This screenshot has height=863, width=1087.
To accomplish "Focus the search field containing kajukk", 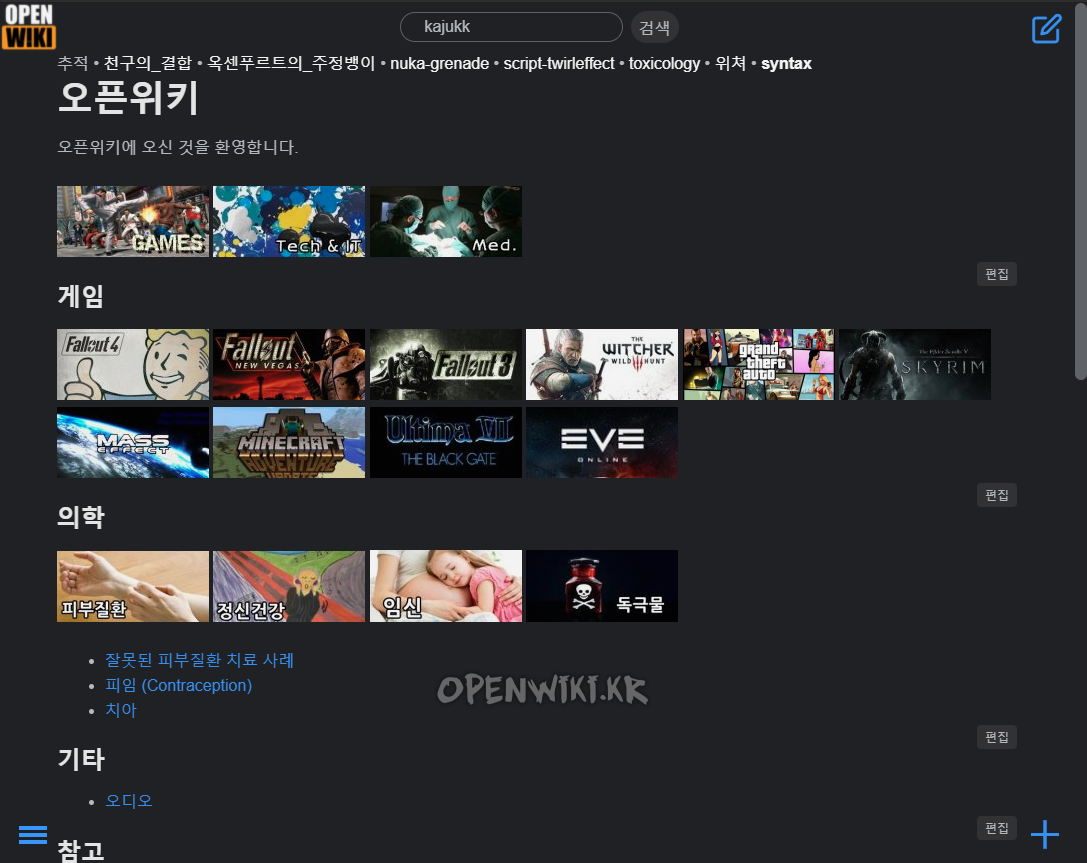I will [x=511, y=27].
